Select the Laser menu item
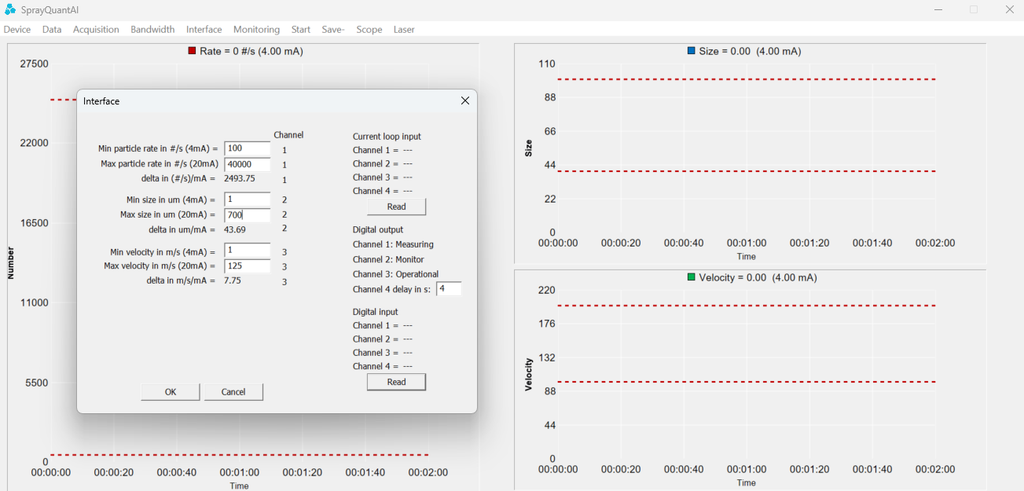The image size is (1024, 491). [x=404, y=29]
